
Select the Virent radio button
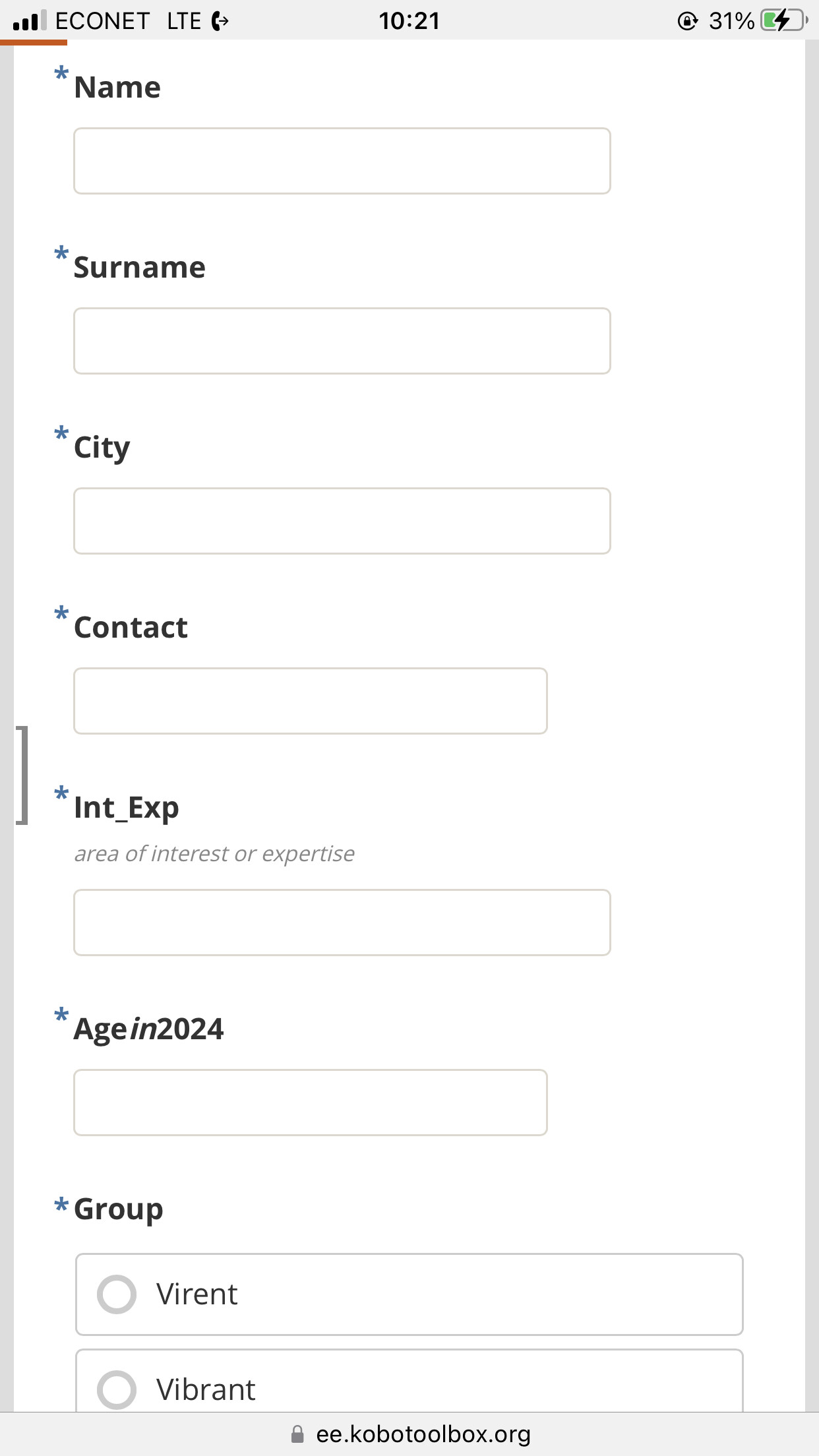tap(117, 1294)
